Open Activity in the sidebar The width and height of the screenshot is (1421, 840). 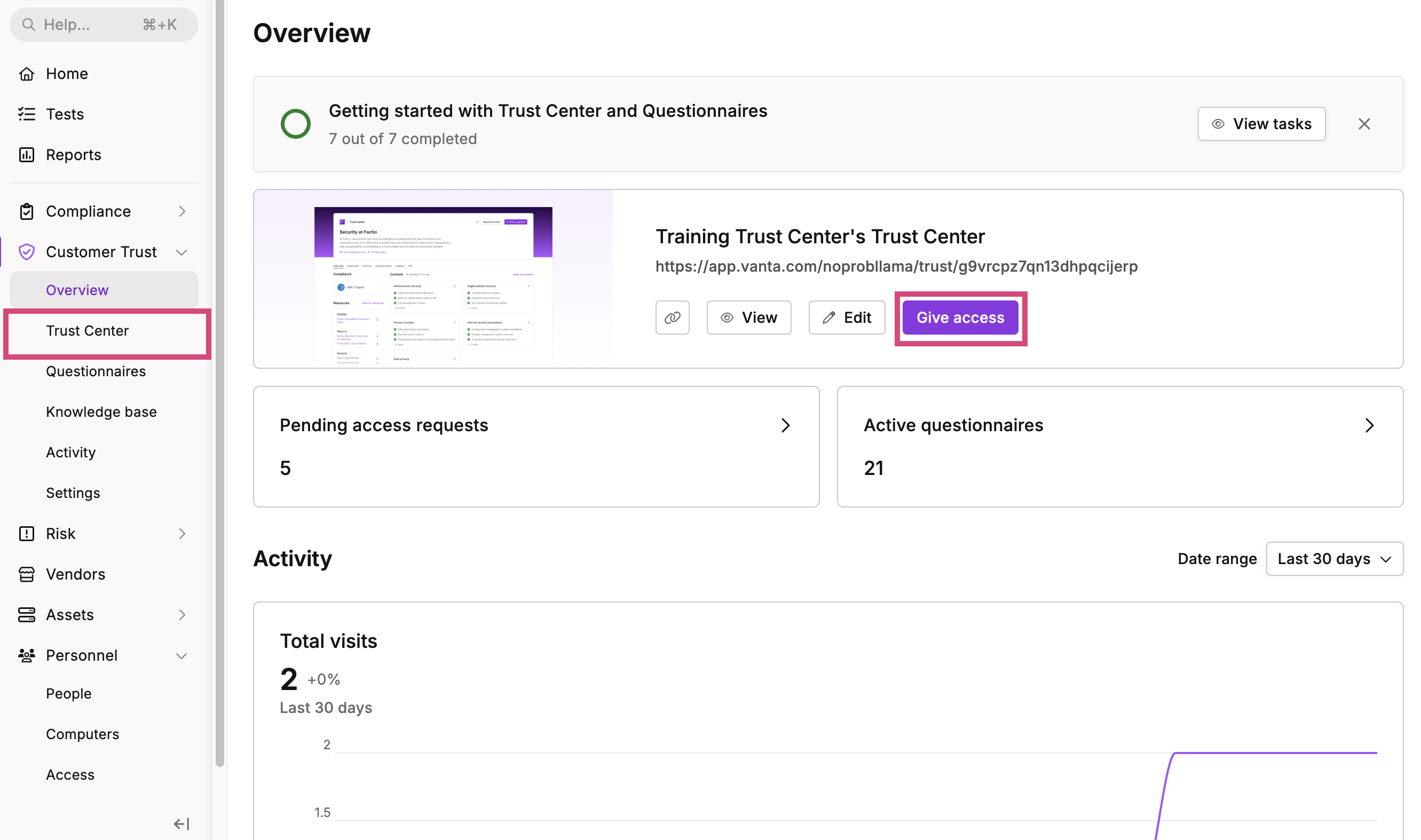point(104,452)
